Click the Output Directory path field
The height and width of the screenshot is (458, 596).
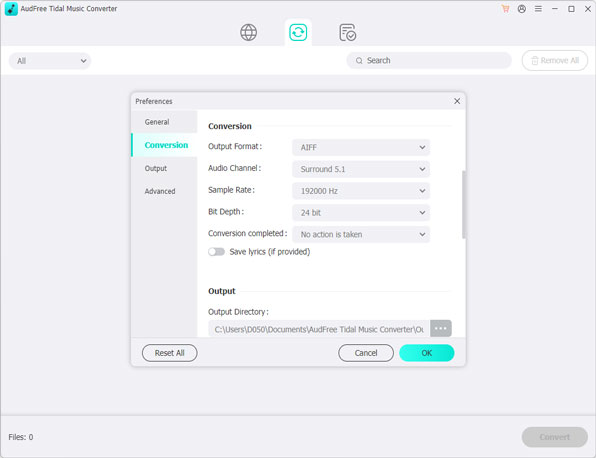pos(319,329)
